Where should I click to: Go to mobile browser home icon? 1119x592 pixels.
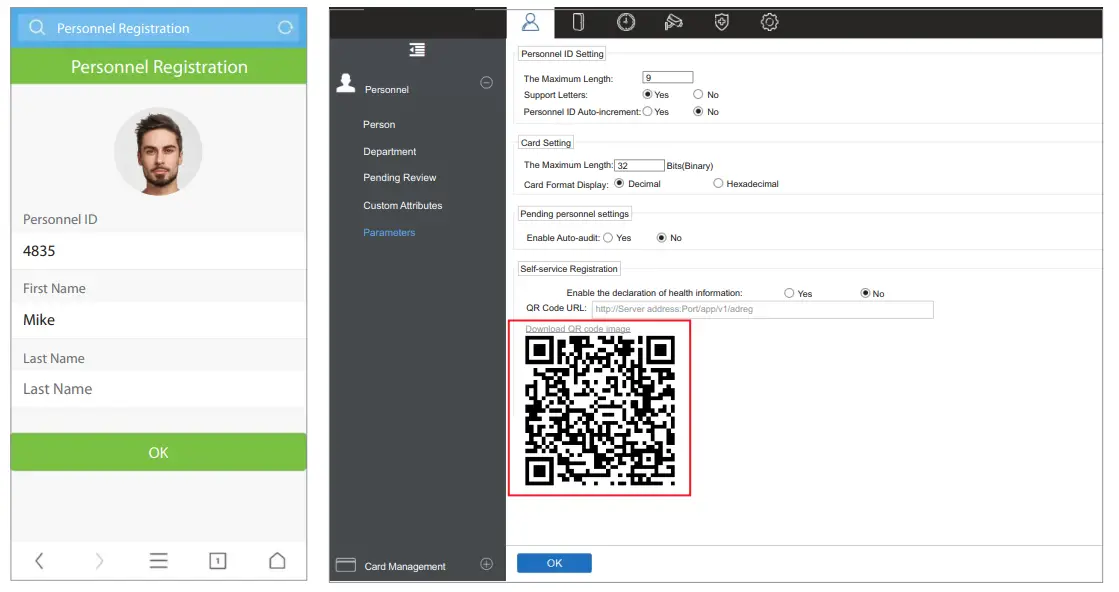point(277,561)
